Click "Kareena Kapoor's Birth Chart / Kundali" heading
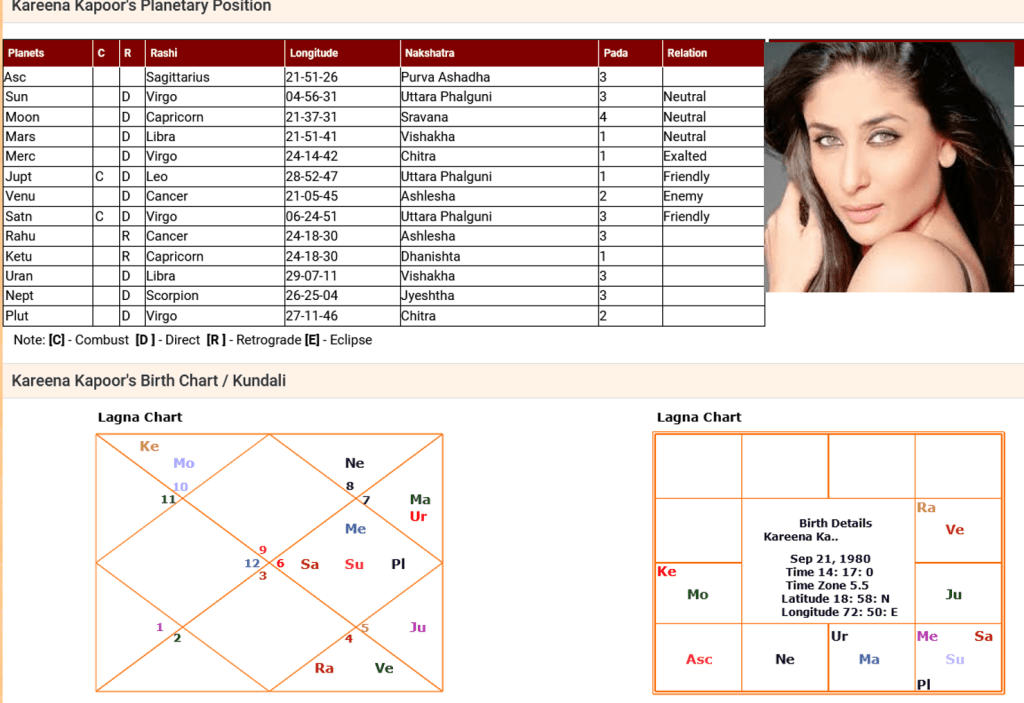Image resolution: width=1024 pixels, height=703 pixels. [148, 381]
